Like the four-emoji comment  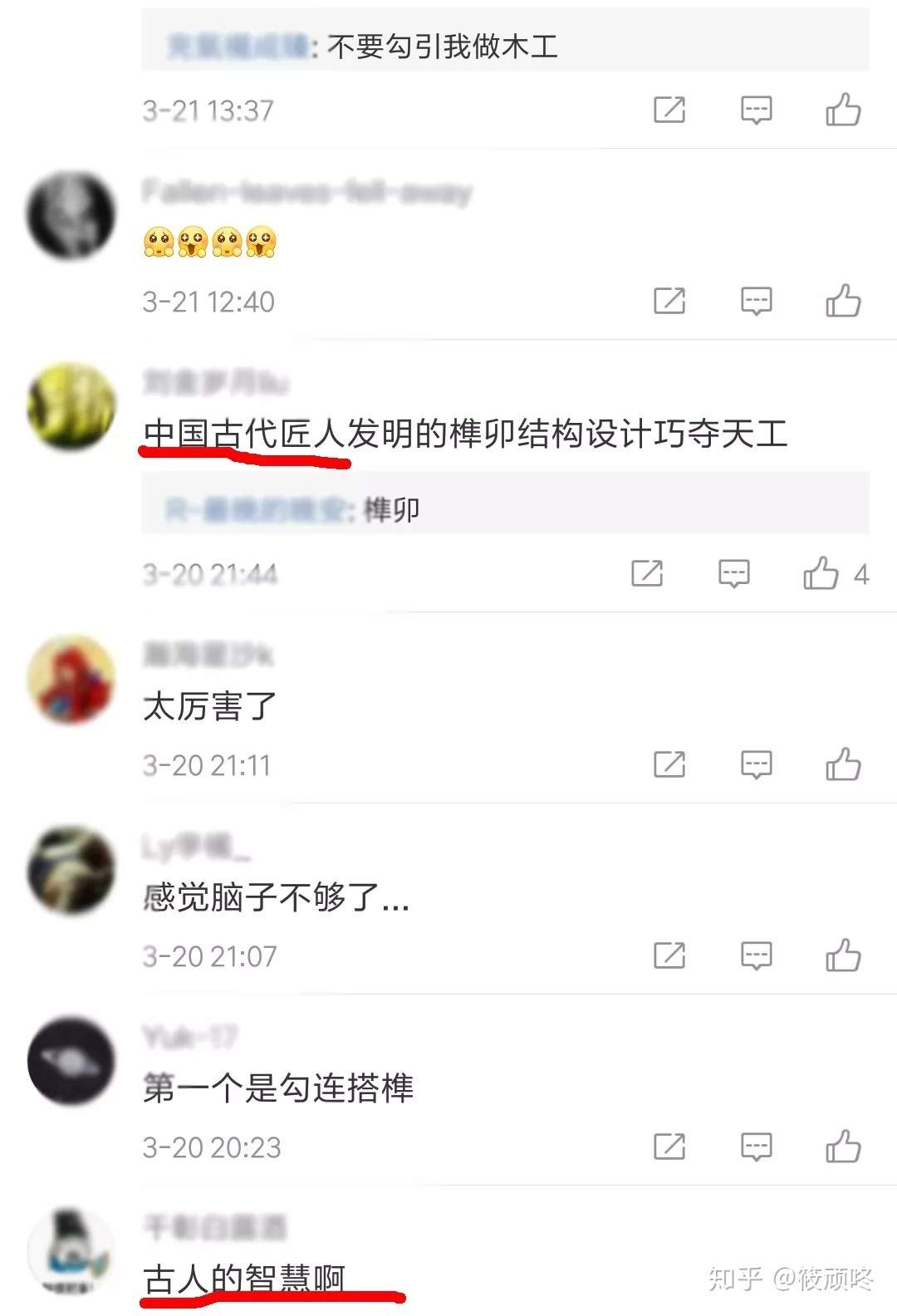[x=843, y=301]
